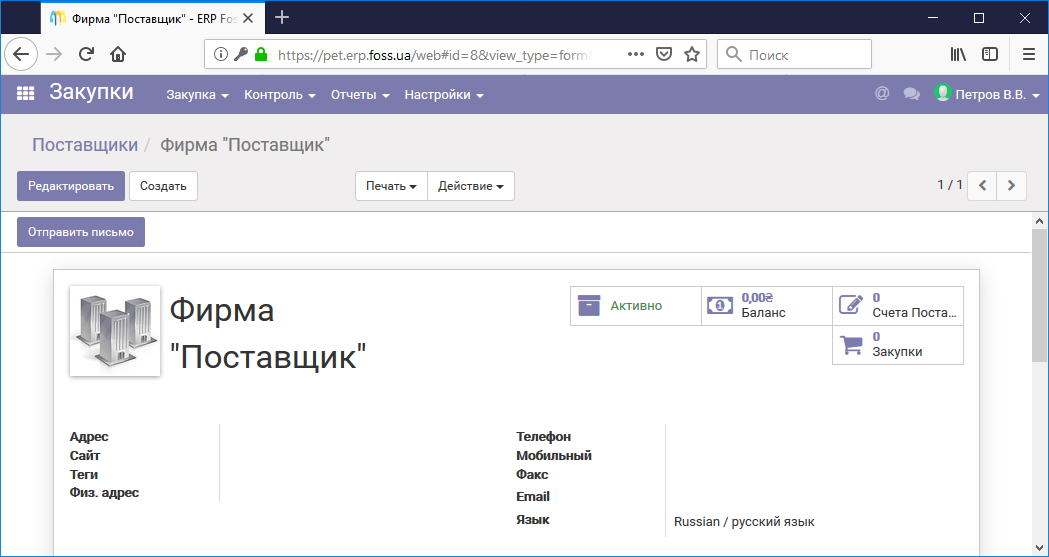
Task: Click the green padlock security icon
Action: click(x=261, y=55)
